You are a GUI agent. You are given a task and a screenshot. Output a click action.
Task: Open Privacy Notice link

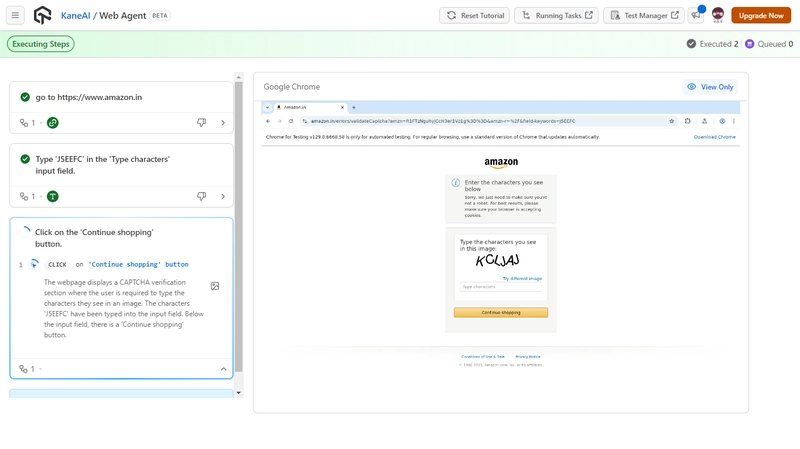tap(528, 357)
